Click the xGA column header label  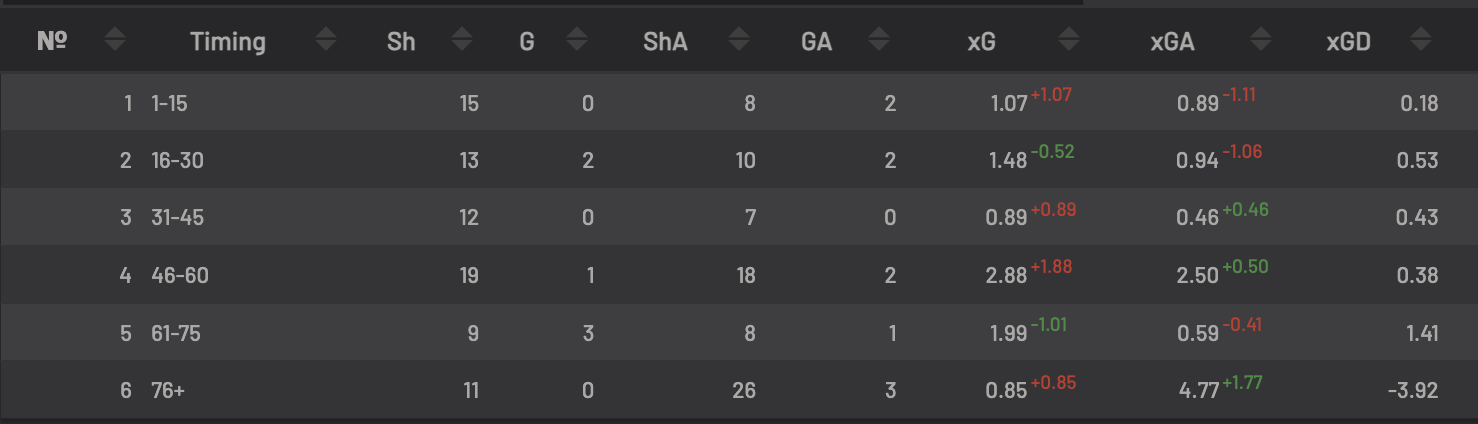(x=1172, y=42)
